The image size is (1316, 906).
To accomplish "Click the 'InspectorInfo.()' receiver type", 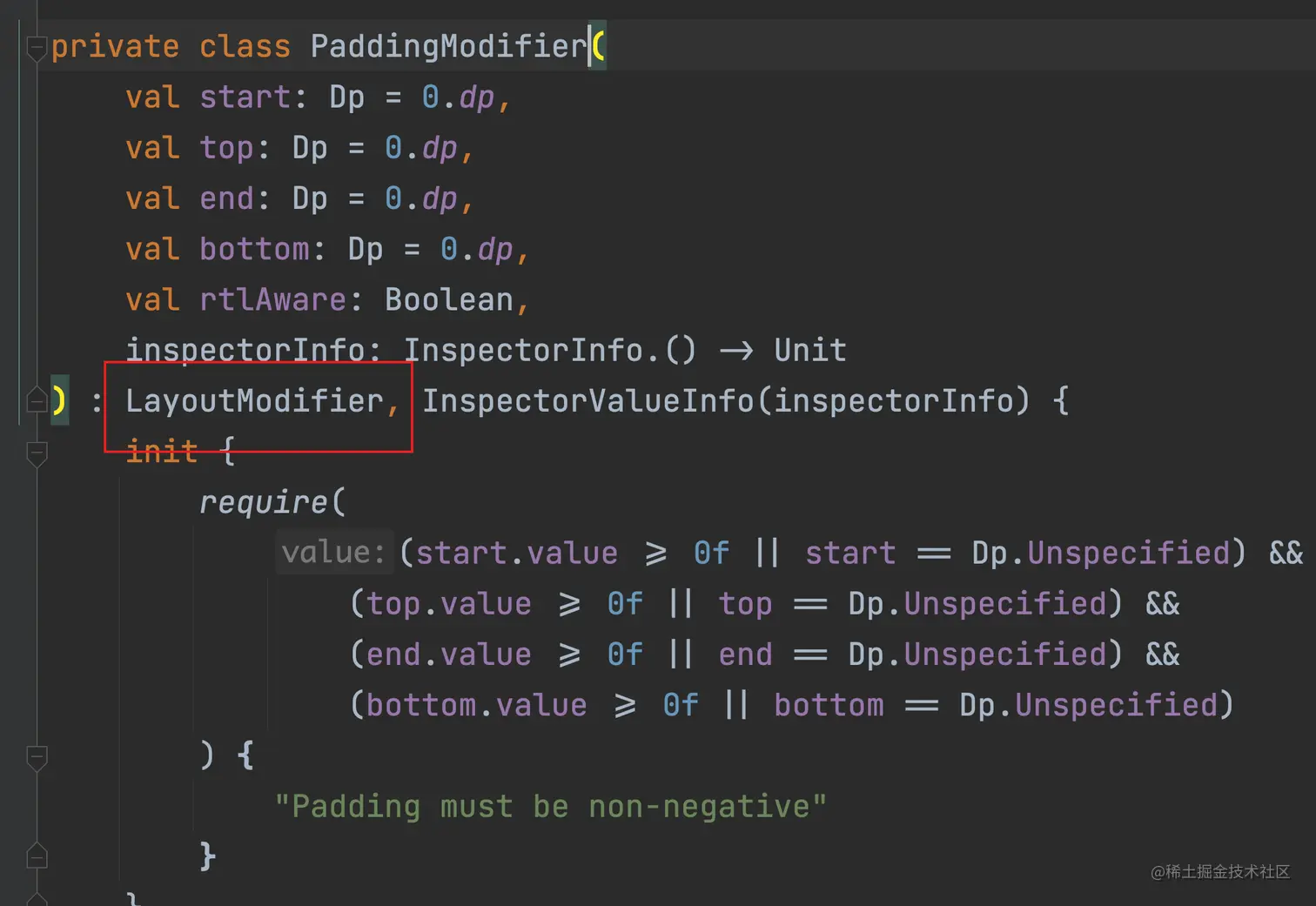I will point(550,350).
